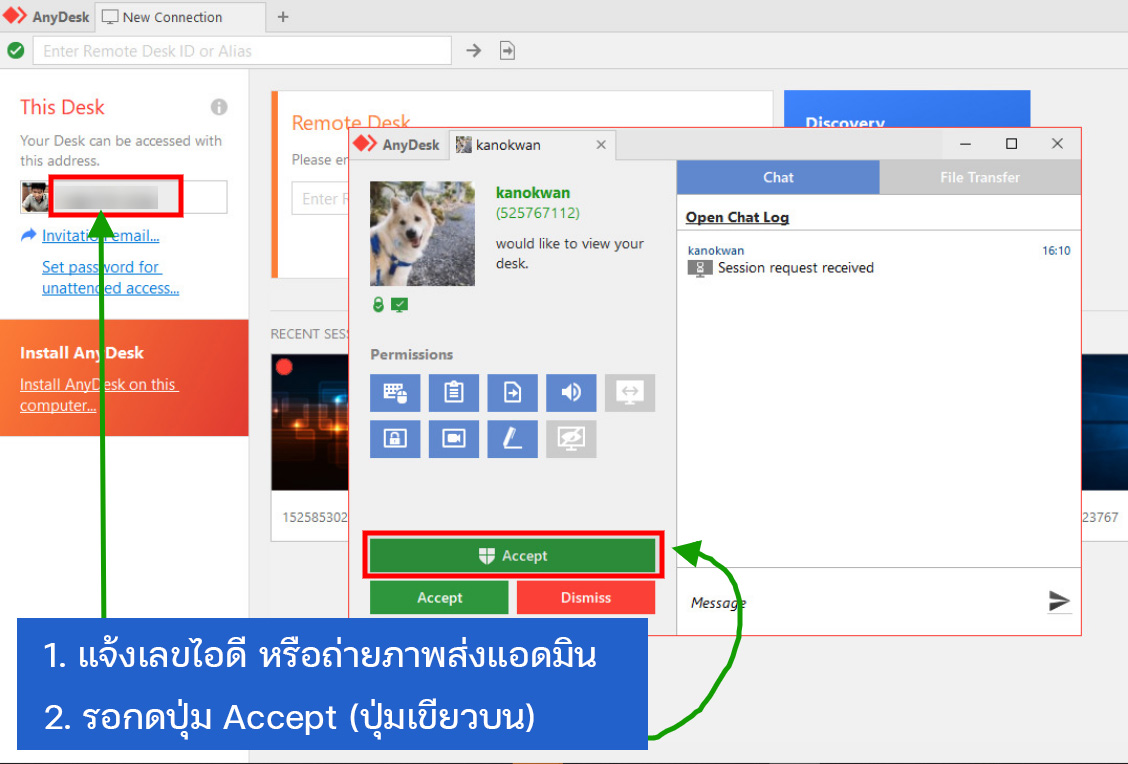Dismiss the session request
Viewport: 1128px width, 764px height.
pyautogui.click(x=586, y=598)
